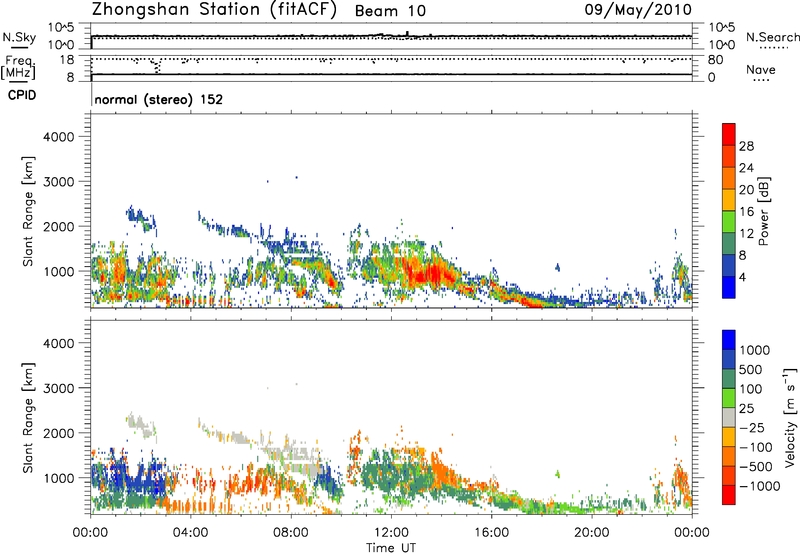This screenshot has width=800, height=554.
Task: Click the -25 label on Velocity color bar
Action: coord(752,427)
